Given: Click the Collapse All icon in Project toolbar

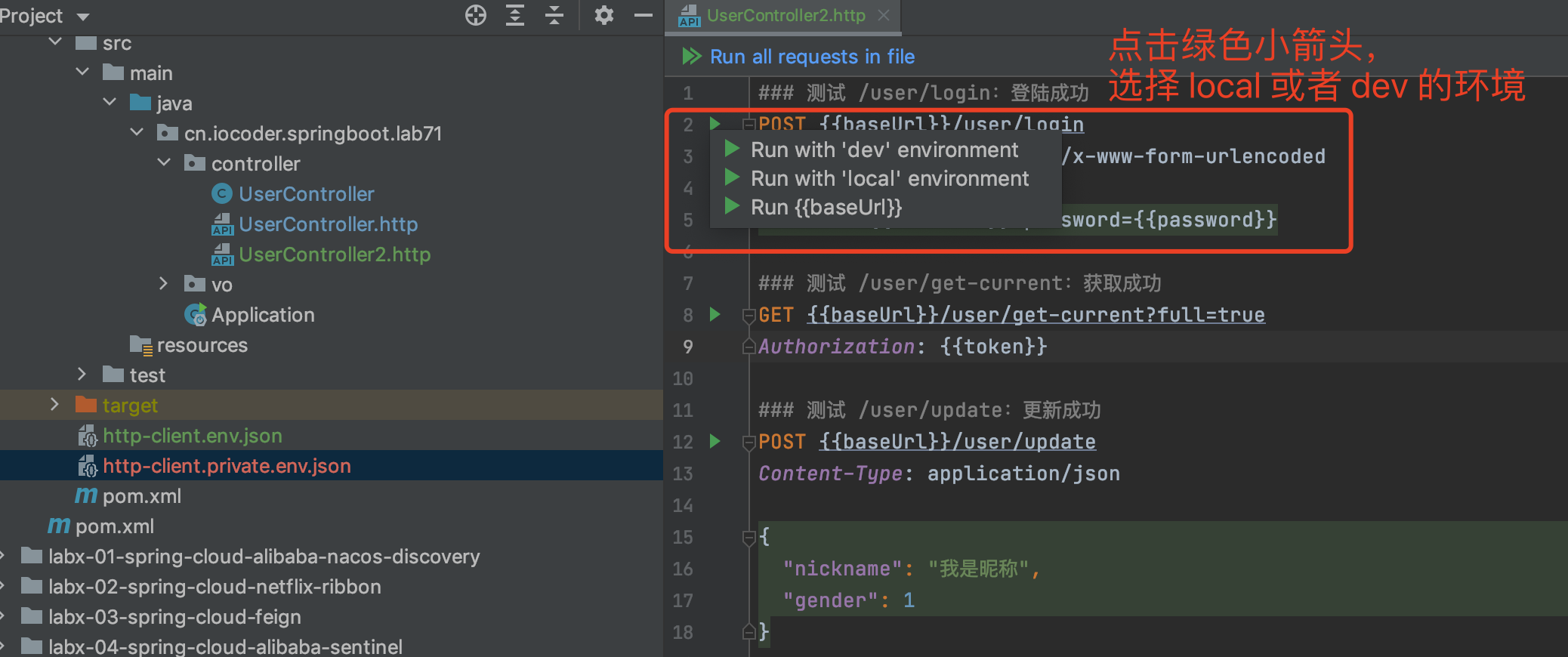Looking at the screenshot, I should coord(554,15).
